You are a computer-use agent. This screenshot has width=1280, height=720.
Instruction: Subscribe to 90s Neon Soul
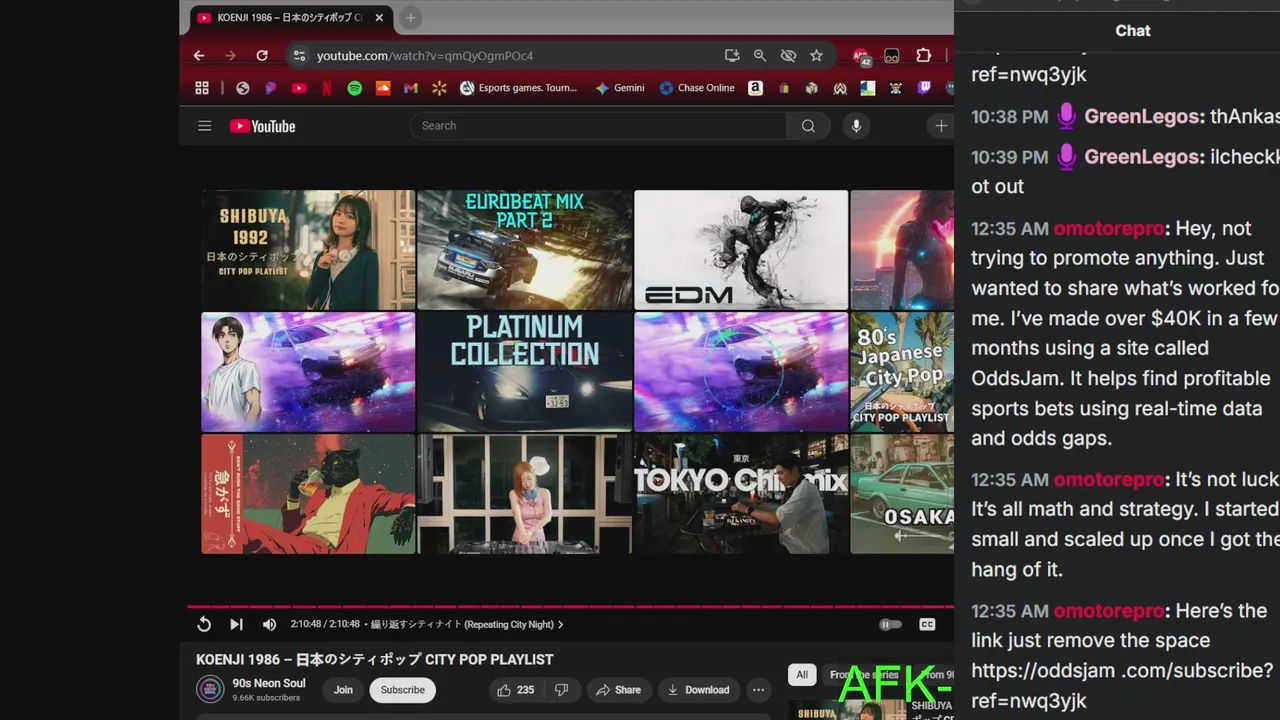click(x=402, y=690)
